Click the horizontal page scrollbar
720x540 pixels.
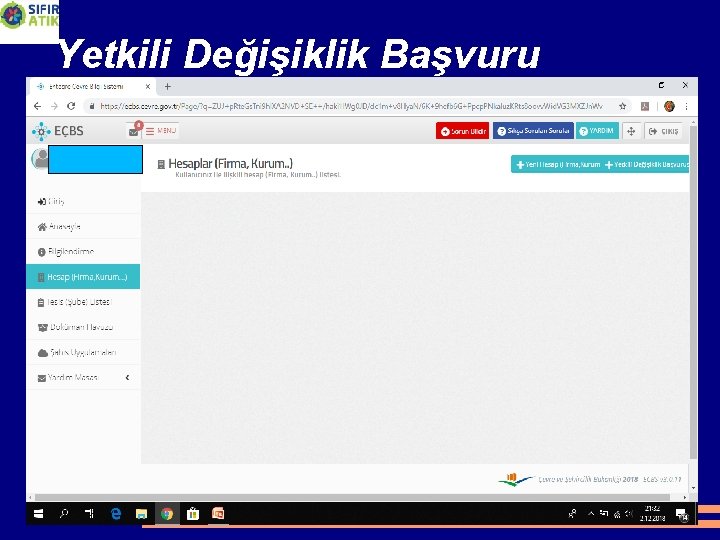pyautogui.click(x=352, y=497)
